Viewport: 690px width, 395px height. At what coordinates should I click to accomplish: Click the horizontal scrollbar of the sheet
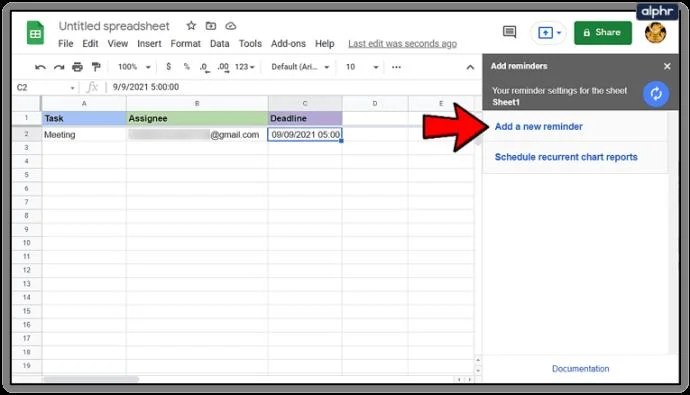click(x=91, y=379)
